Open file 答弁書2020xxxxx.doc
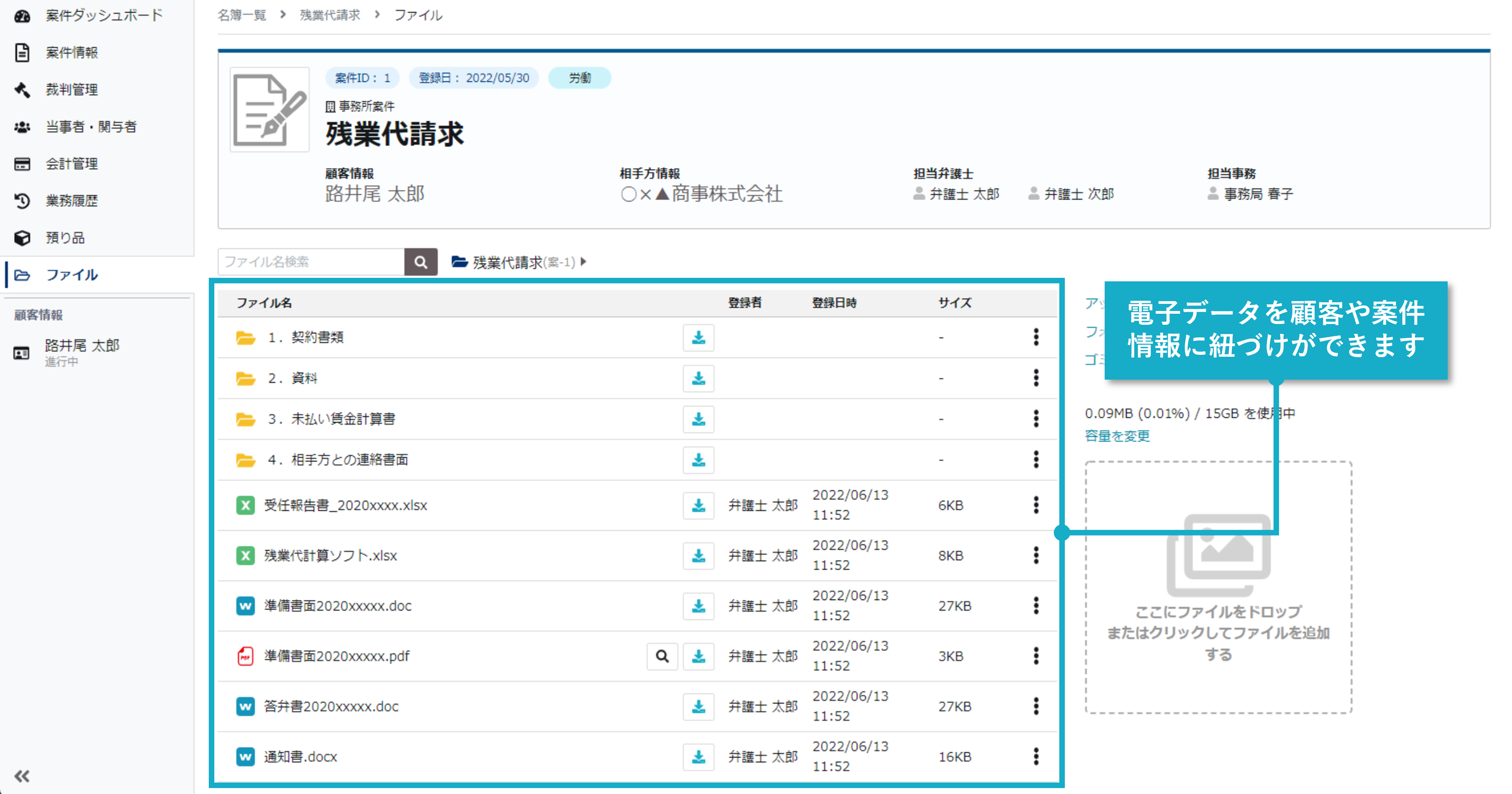Screen dimensions: 1512x794 coord(331,706)
